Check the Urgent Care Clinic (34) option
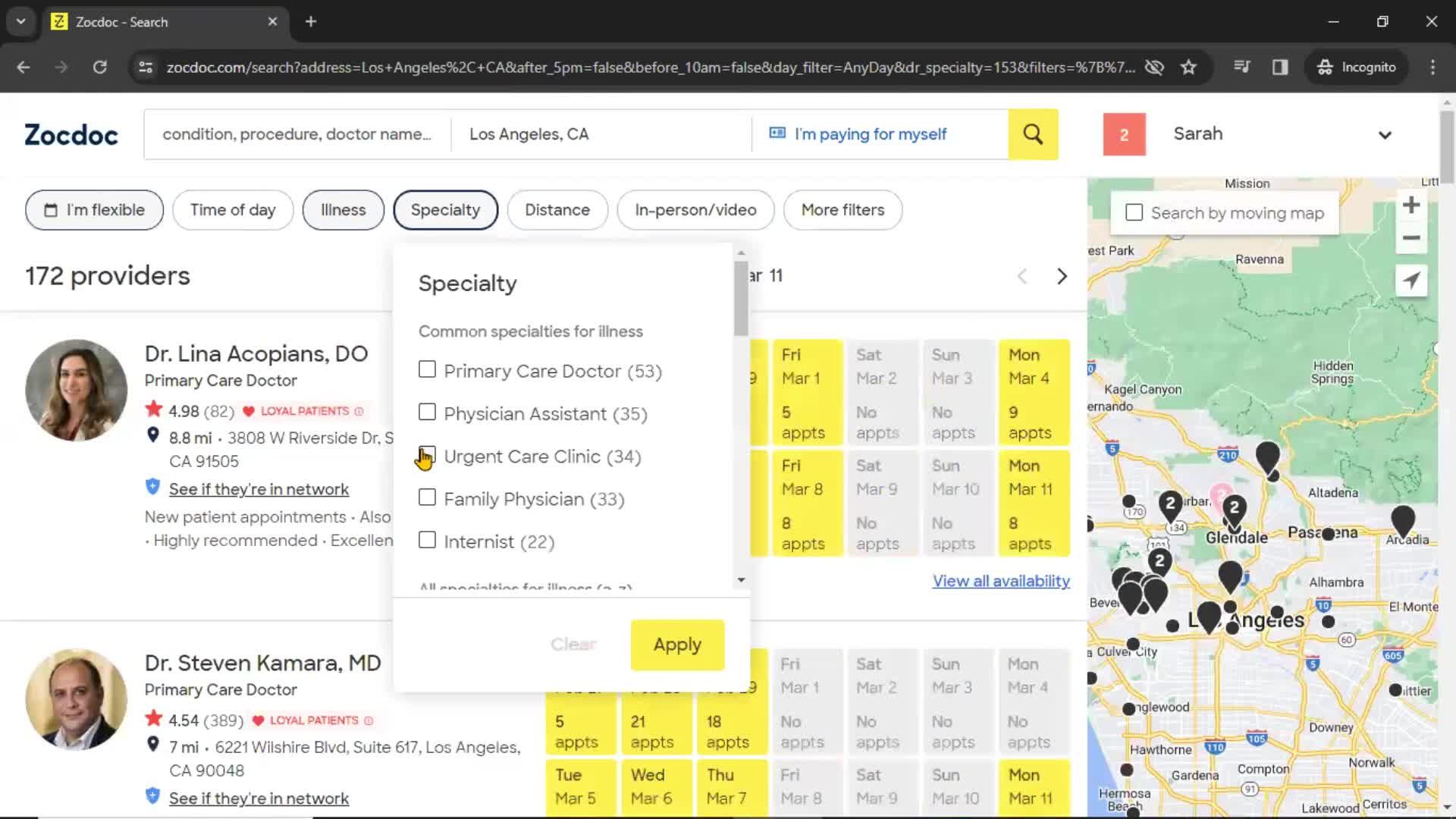Screen dimensions: 1456x819 click(x=427, y=455)
